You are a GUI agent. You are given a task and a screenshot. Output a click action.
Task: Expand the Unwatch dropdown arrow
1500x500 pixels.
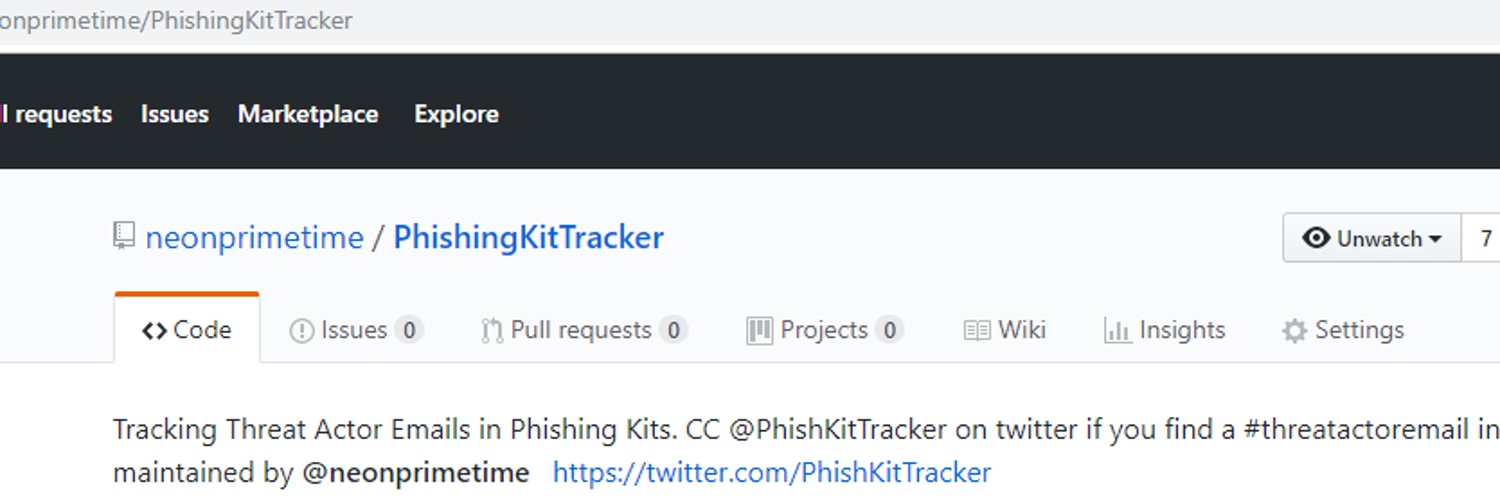(x=1435, y=239)
